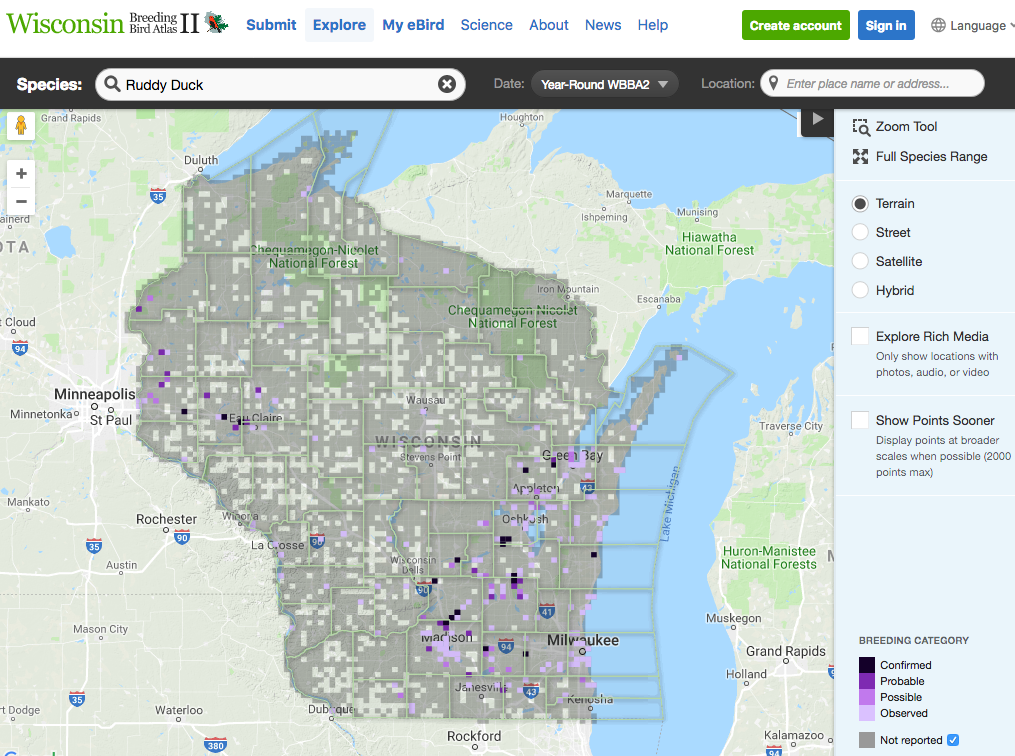Viewport: 1015px width, 756px height.
Task: Open the Submit menu
Action: point(271,25)
